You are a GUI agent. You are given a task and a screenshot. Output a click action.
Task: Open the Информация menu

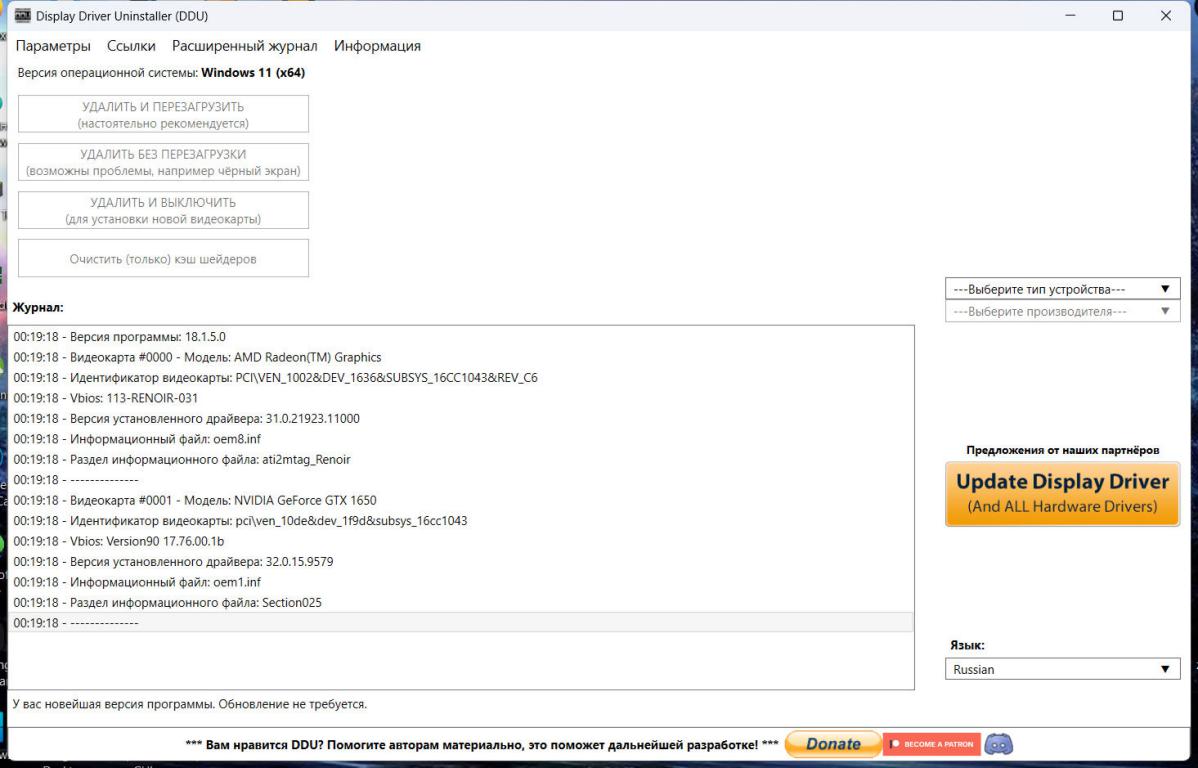(x=377, y=46)
